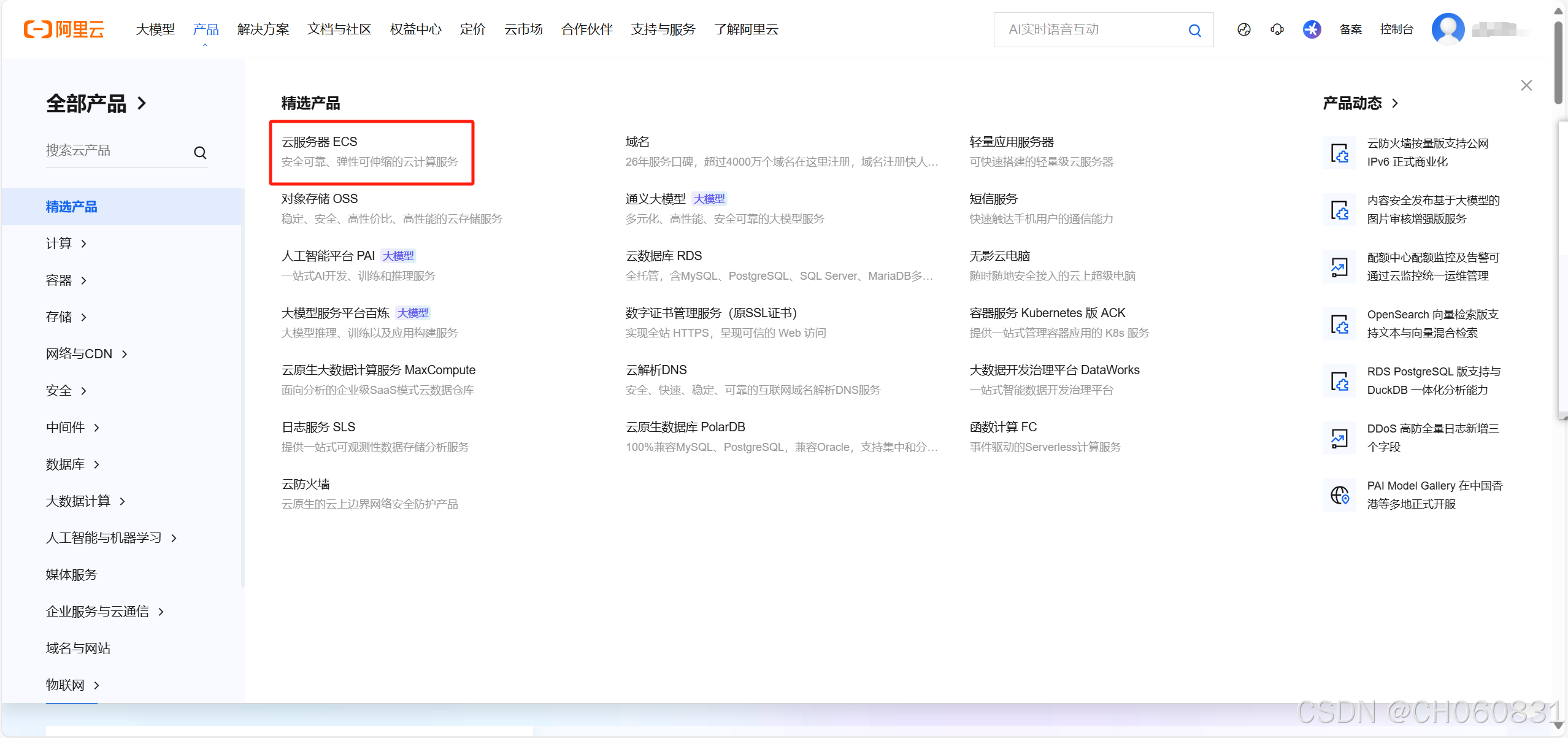Click the product search magnifier in sidebar
This screenshot has height=738, width=1568.
200,152
